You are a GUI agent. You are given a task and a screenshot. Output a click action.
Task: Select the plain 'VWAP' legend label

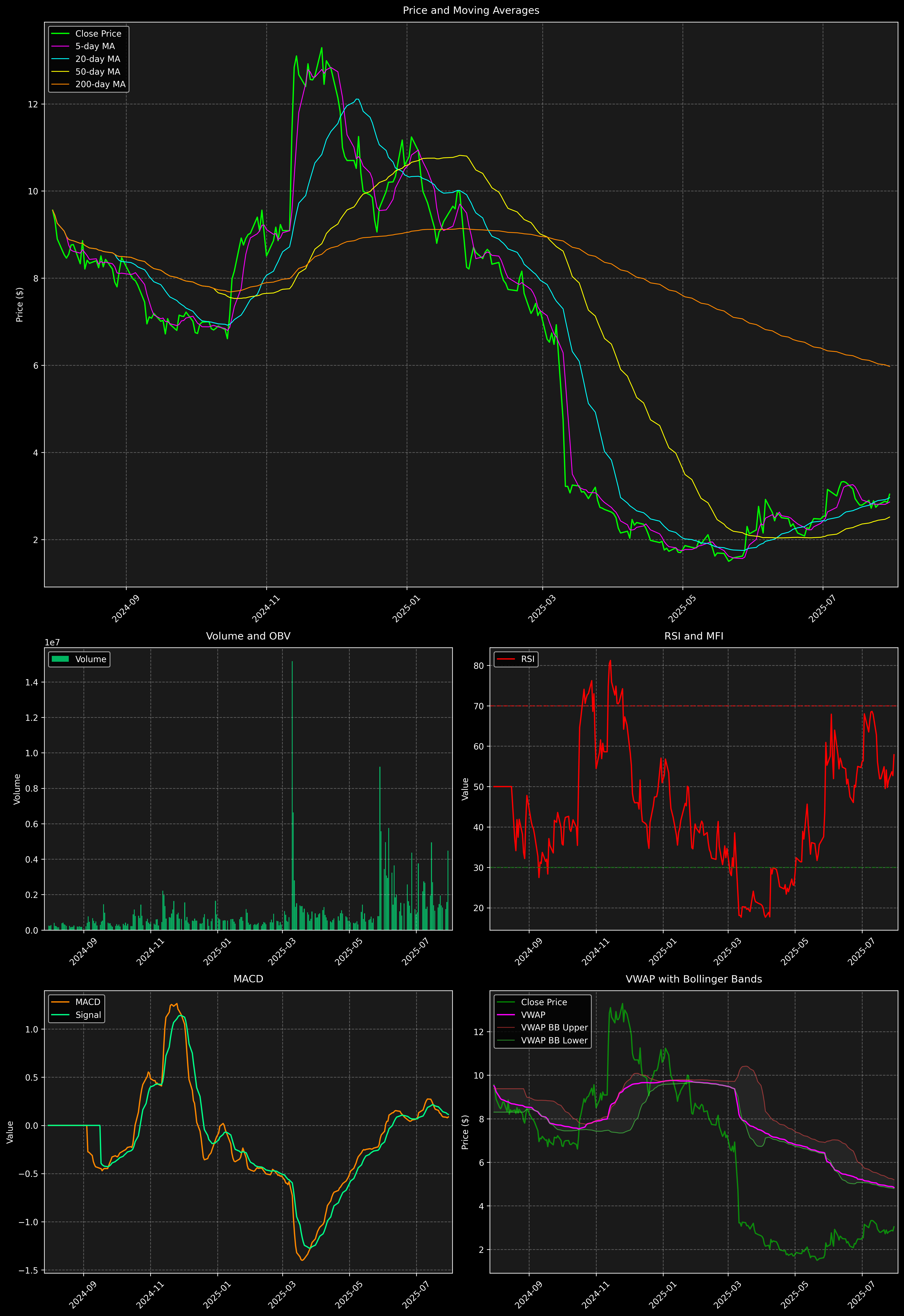click(533, 1015)
